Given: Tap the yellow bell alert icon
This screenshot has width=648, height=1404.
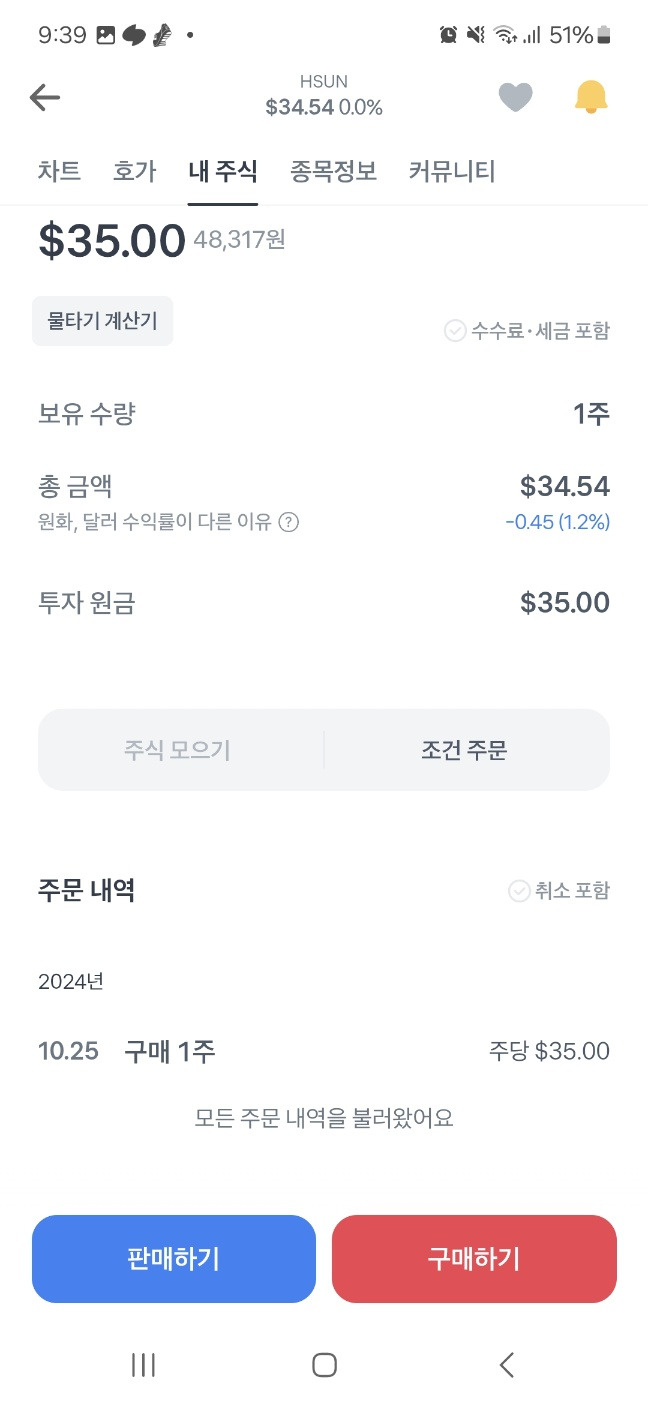Looking at the screenshot, I should coord(591,97).
